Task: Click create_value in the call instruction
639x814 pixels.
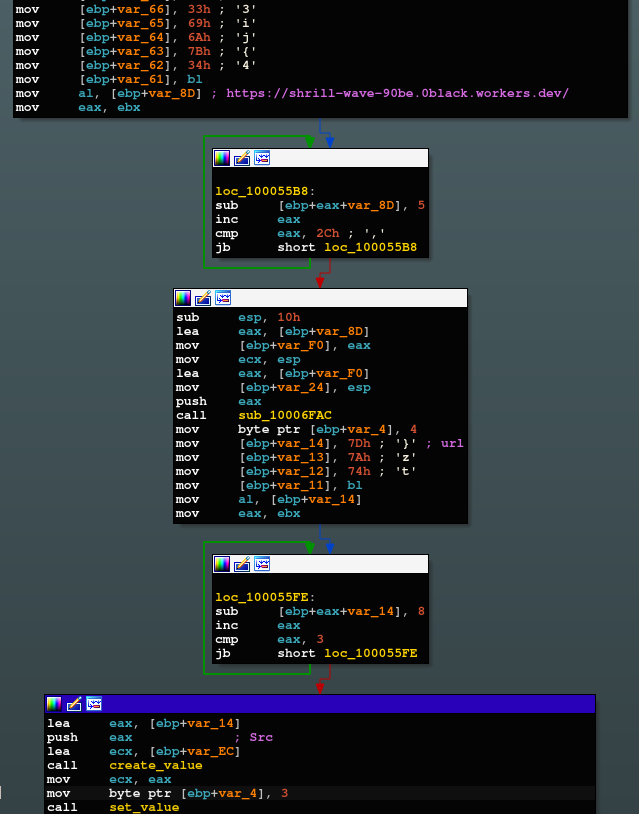Action: (x=156, y=765)
